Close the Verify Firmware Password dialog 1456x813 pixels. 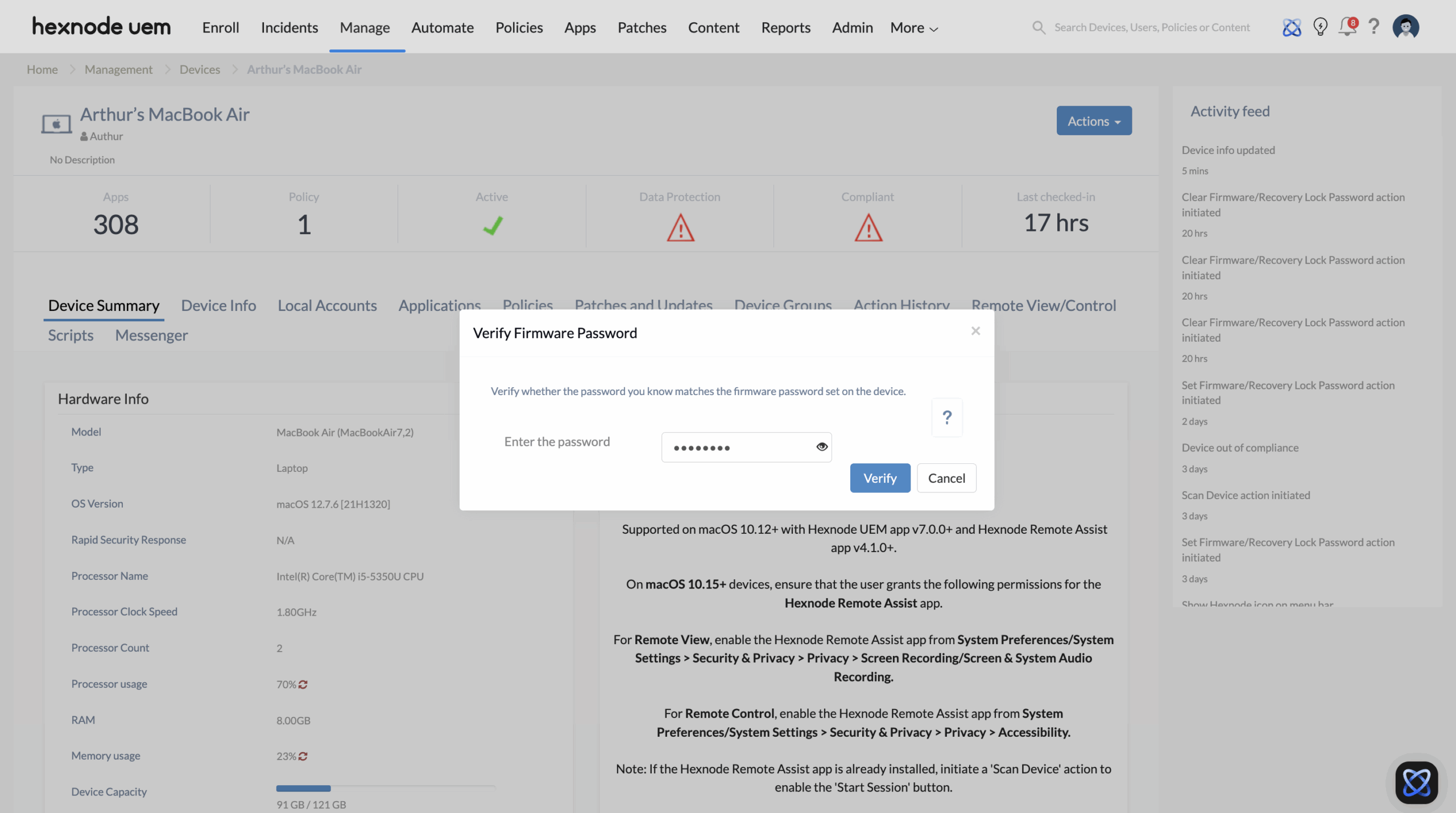(x=975, y=331)
